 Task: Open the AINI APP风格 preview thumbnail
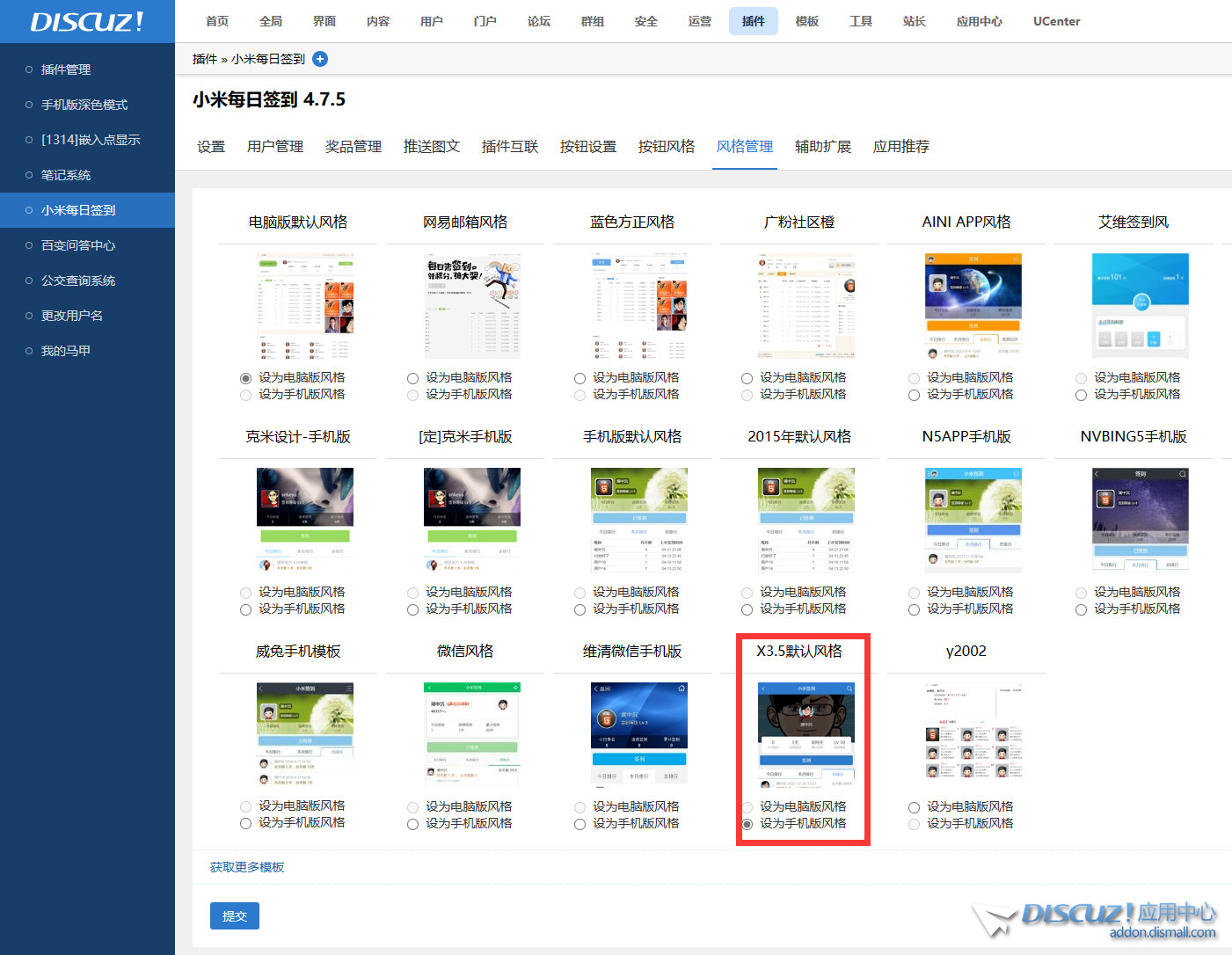pyautogui.click(x=973, y=306)
